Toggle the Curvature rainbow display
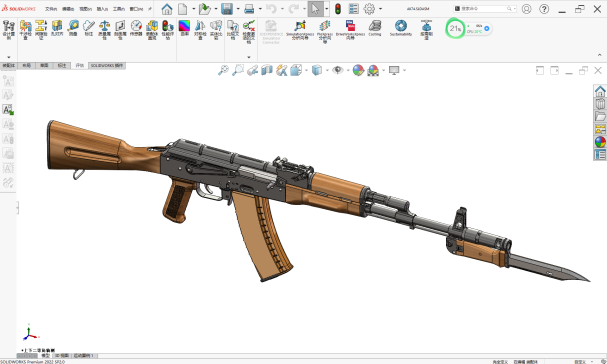The height and width of the screenshot is (364, 607). [x=184, y=28]
